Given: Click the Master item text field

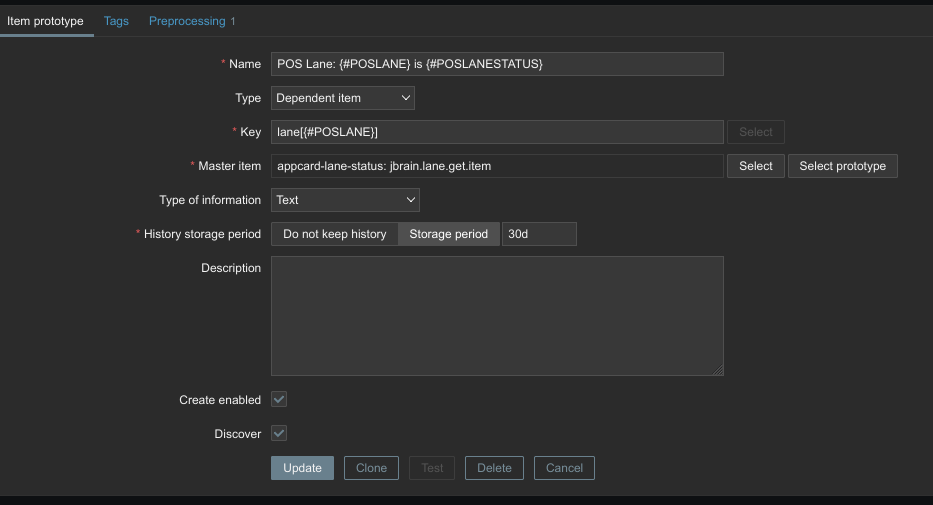Looking at the screenshot, I should pyautogui.click(x=496, y=166).
